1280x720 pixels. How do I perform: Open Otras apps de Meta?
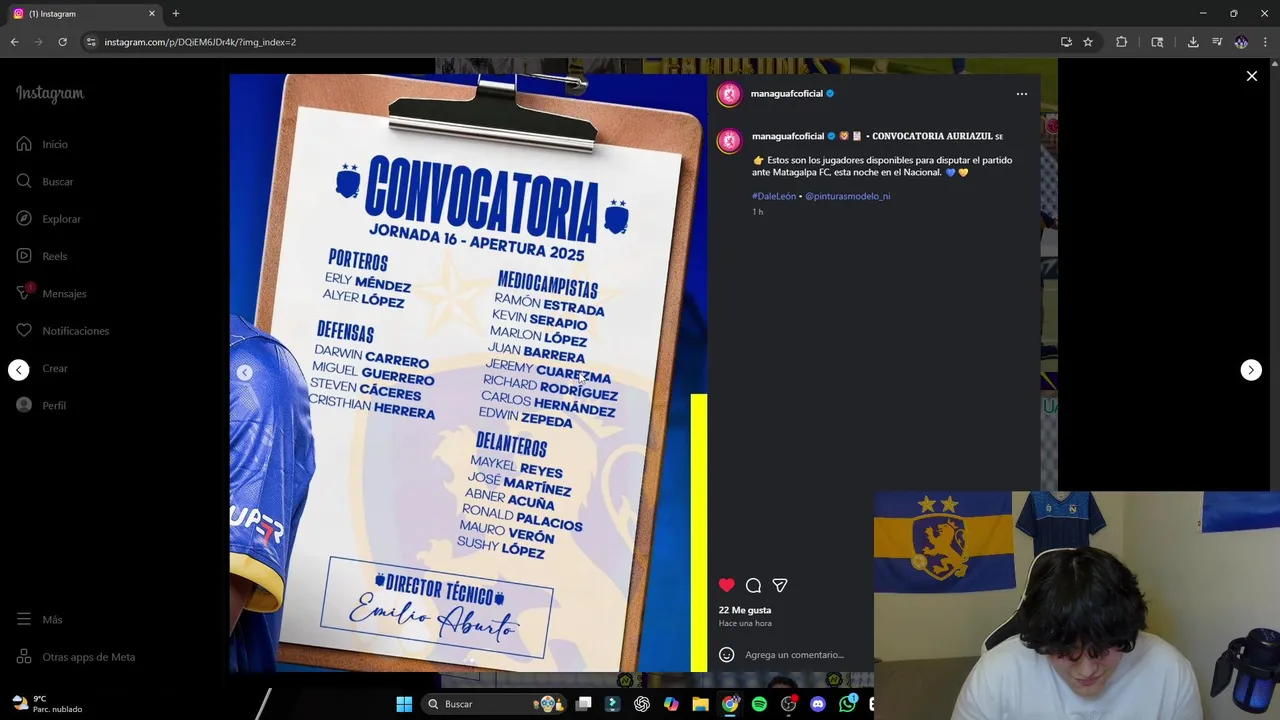[x=75, y=657]
